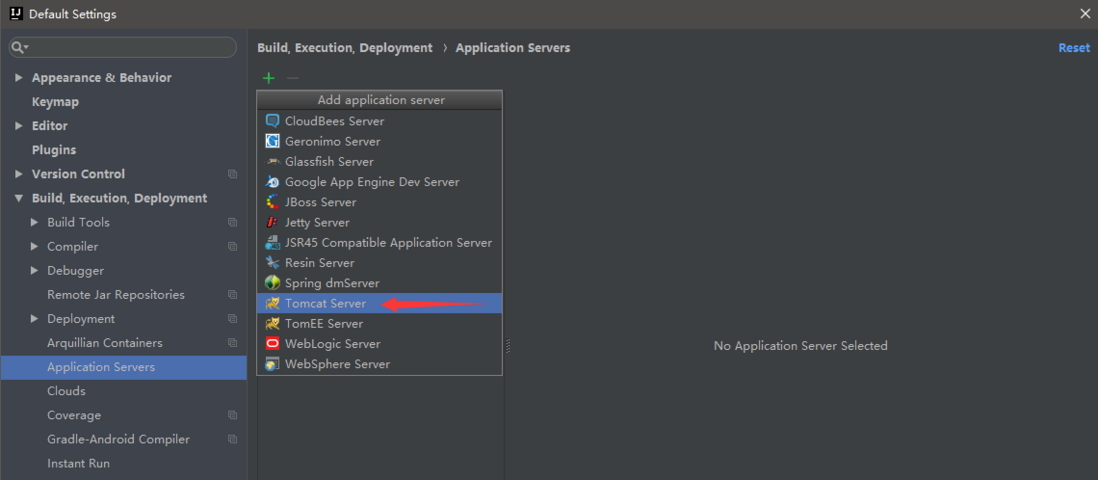Close the Default Settings dialog
The height and width of the screenshot is (480, 1098).
[1085, 13]
